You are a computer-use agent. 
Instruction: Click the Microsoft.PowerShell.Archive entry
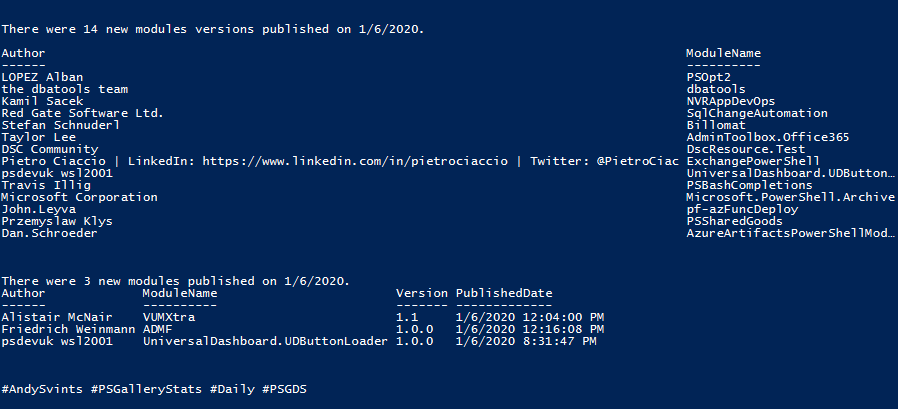click(790, 197)
